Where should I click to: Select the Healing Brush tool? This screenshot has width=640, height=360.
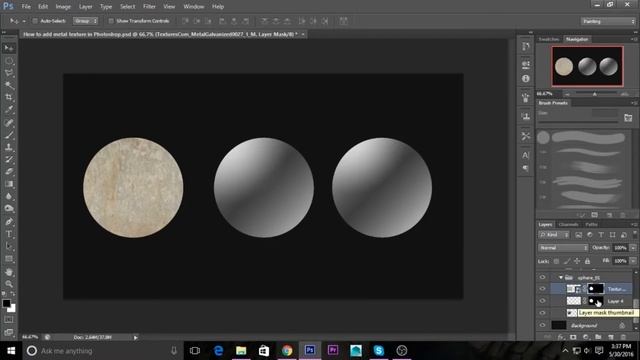point(9,122)
